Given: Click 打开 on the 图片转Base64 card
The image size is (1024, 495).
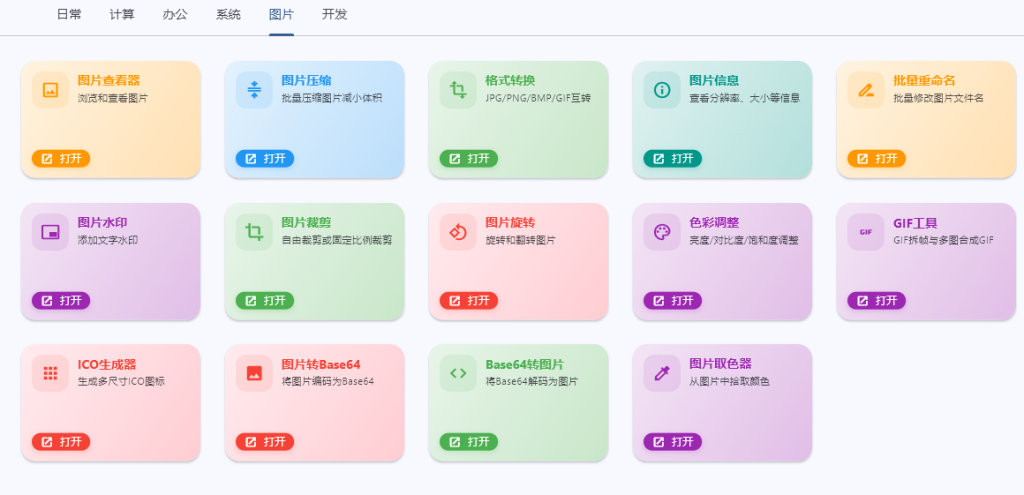Looking at the screenshot, I should [264, 442].
